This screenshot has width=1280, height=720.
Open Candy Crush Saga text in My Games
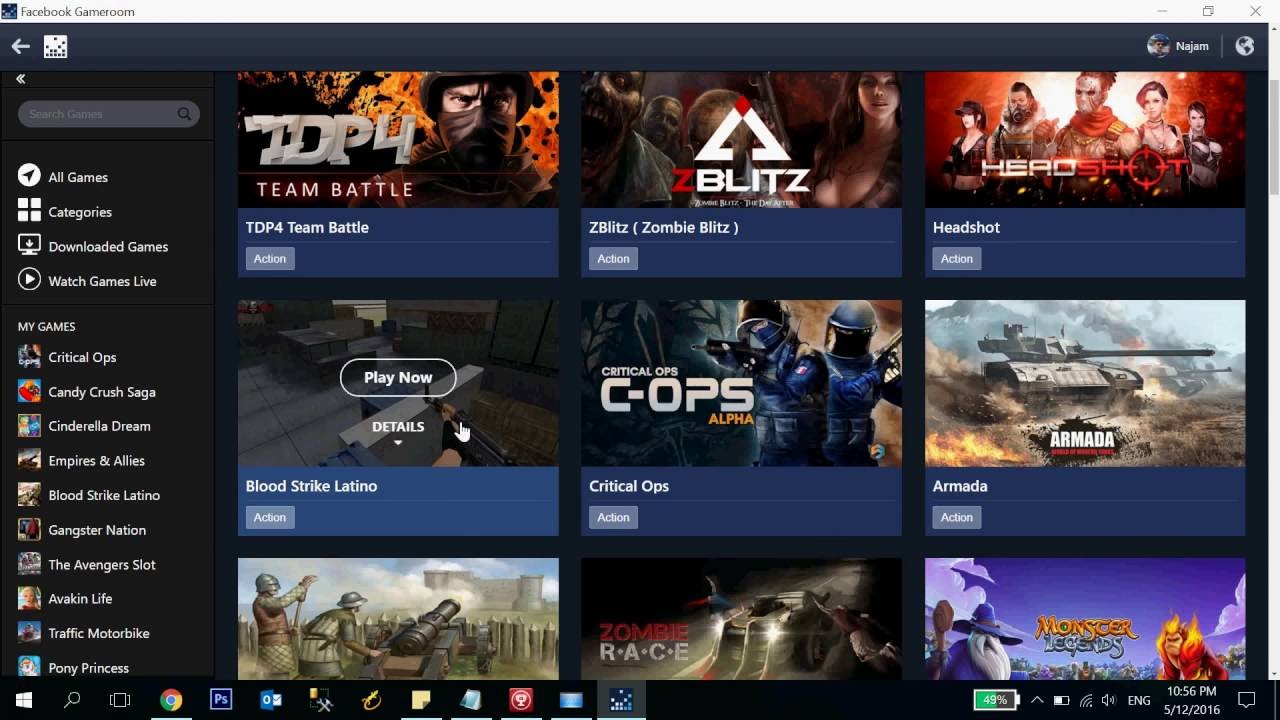click(102, 392)
